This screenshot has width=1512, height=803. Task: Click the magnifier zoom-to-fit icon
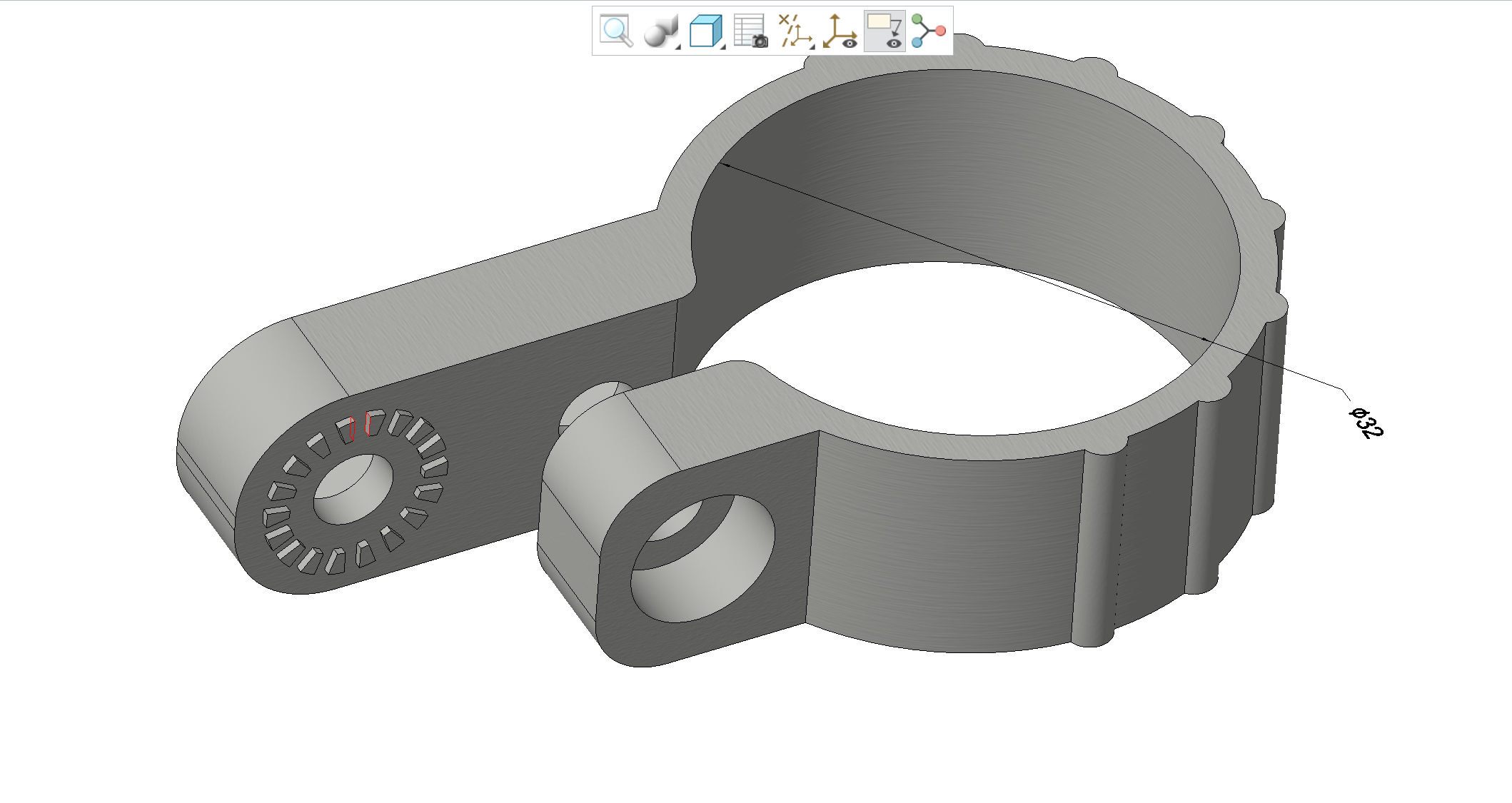616,31
